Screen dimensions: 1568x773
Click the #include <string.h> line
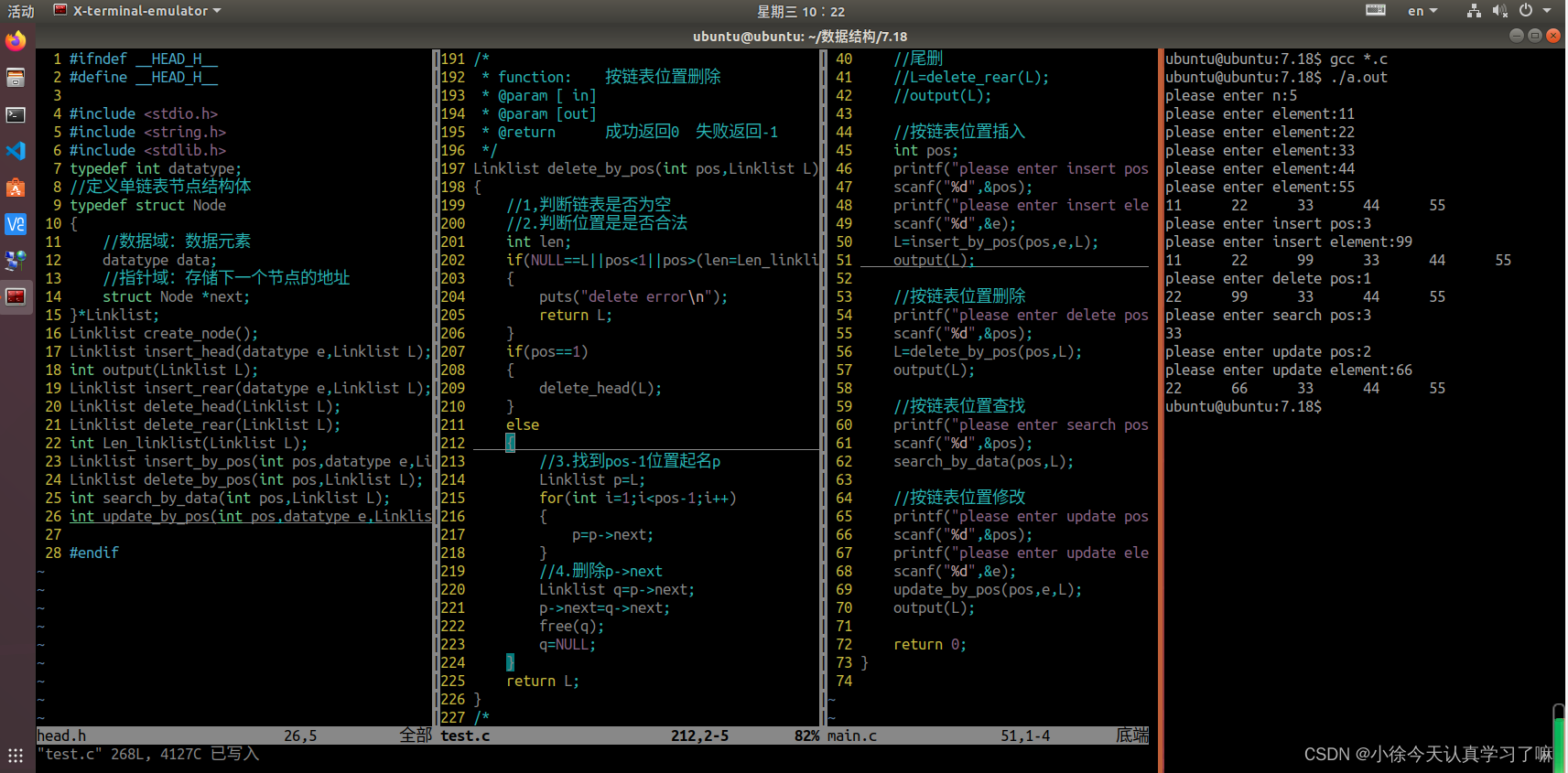click(147, 132)
